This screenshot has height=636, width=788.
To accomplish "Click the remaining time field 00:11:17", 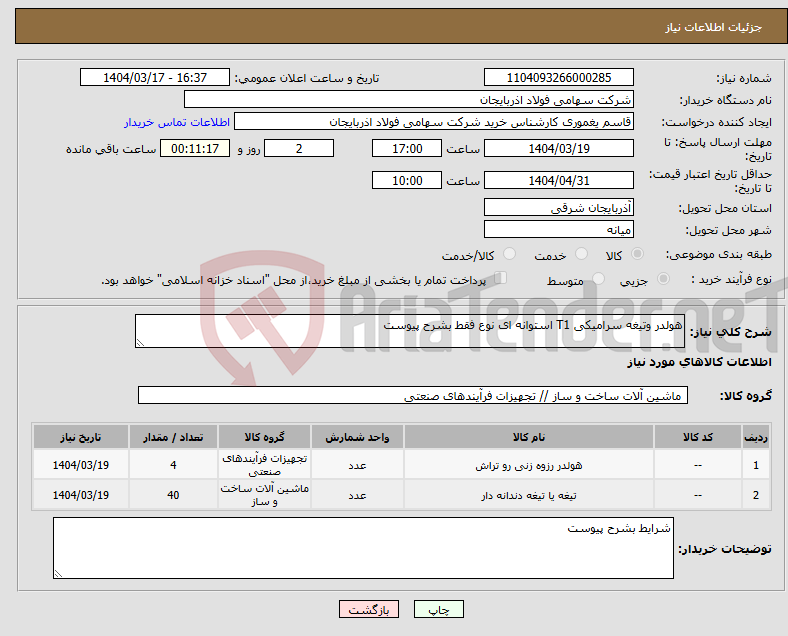I will click(x=195, y=149).
